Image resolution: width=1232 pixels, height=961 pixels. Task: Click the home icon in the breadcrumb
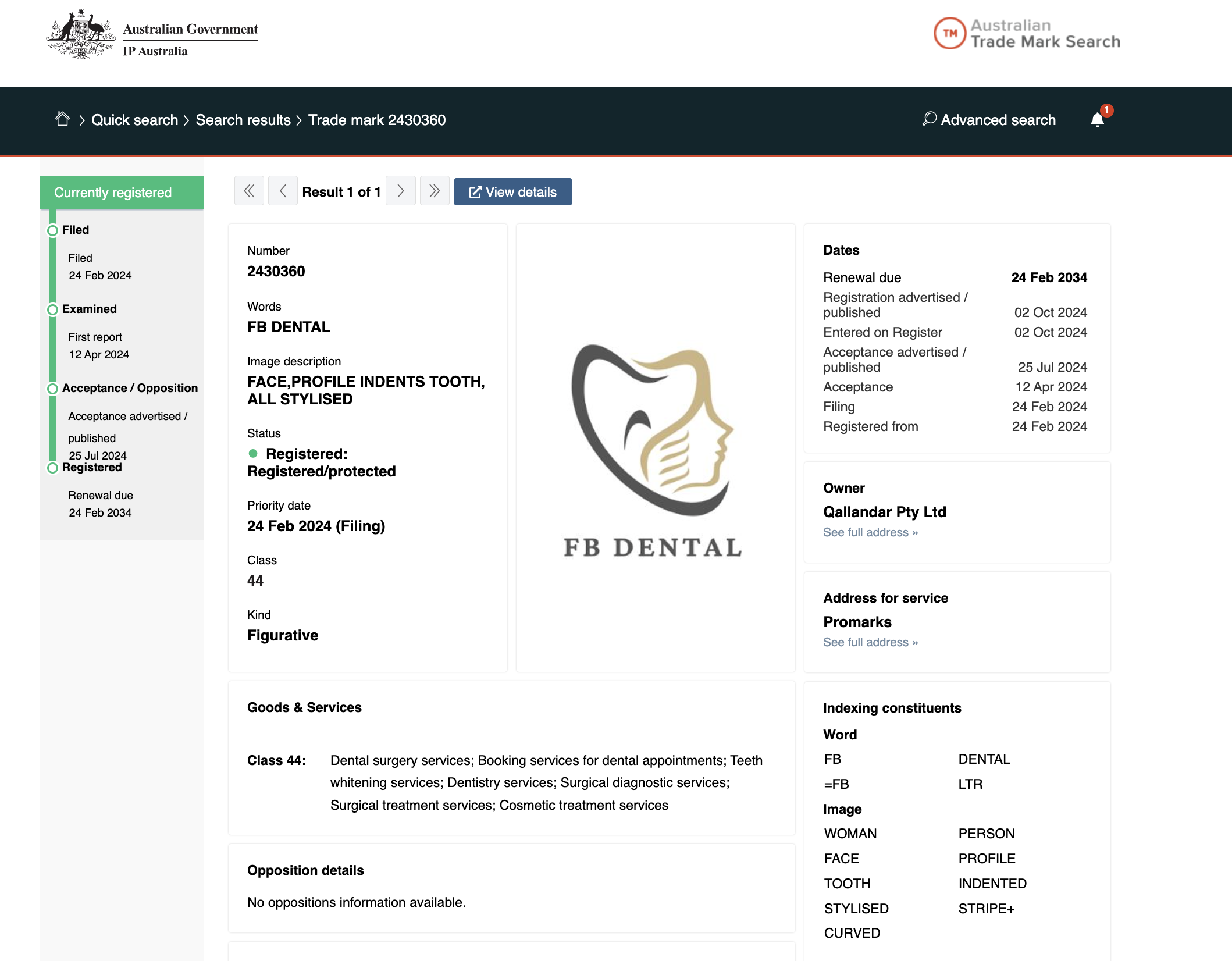63,119
